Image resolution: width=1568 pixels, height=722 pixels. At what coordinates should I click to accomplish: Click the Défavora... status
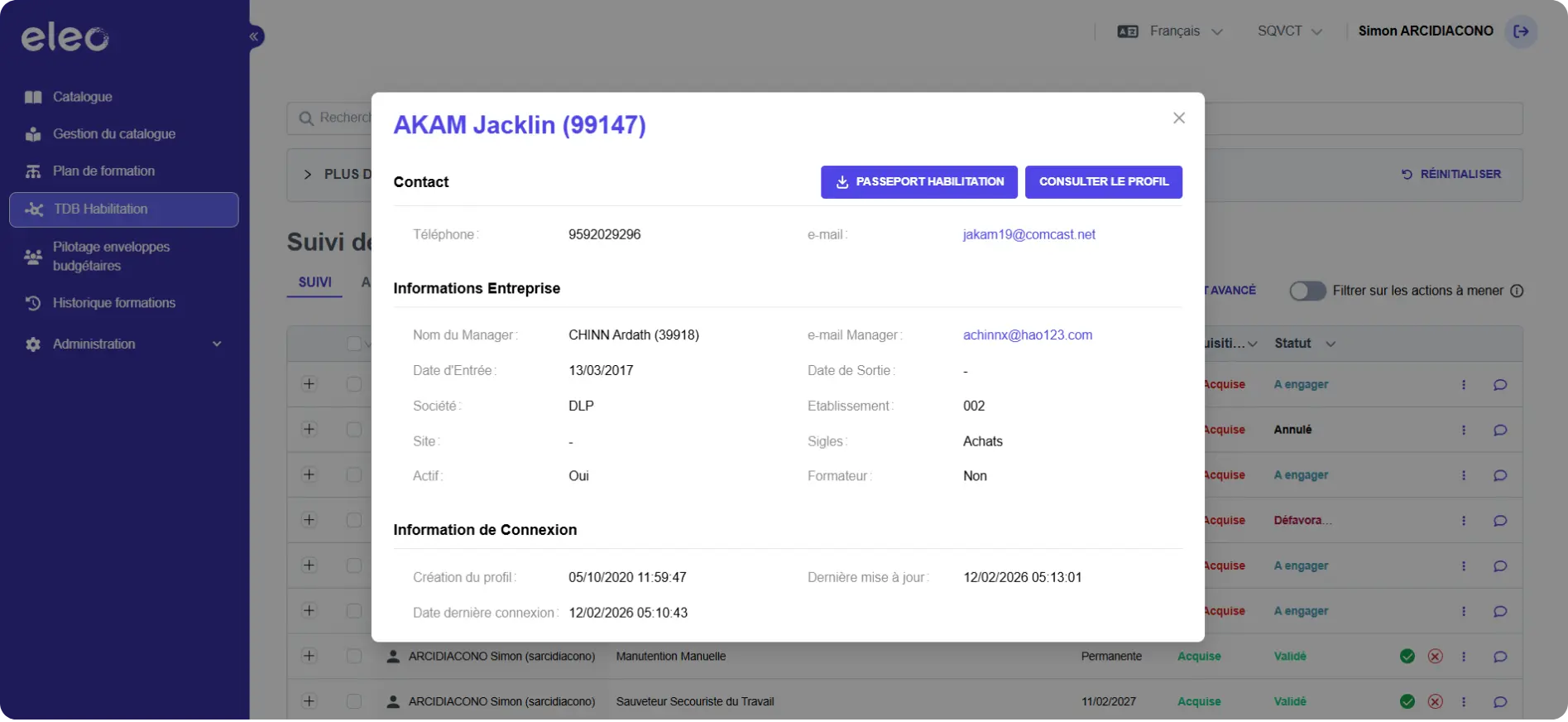(1303, 521)
